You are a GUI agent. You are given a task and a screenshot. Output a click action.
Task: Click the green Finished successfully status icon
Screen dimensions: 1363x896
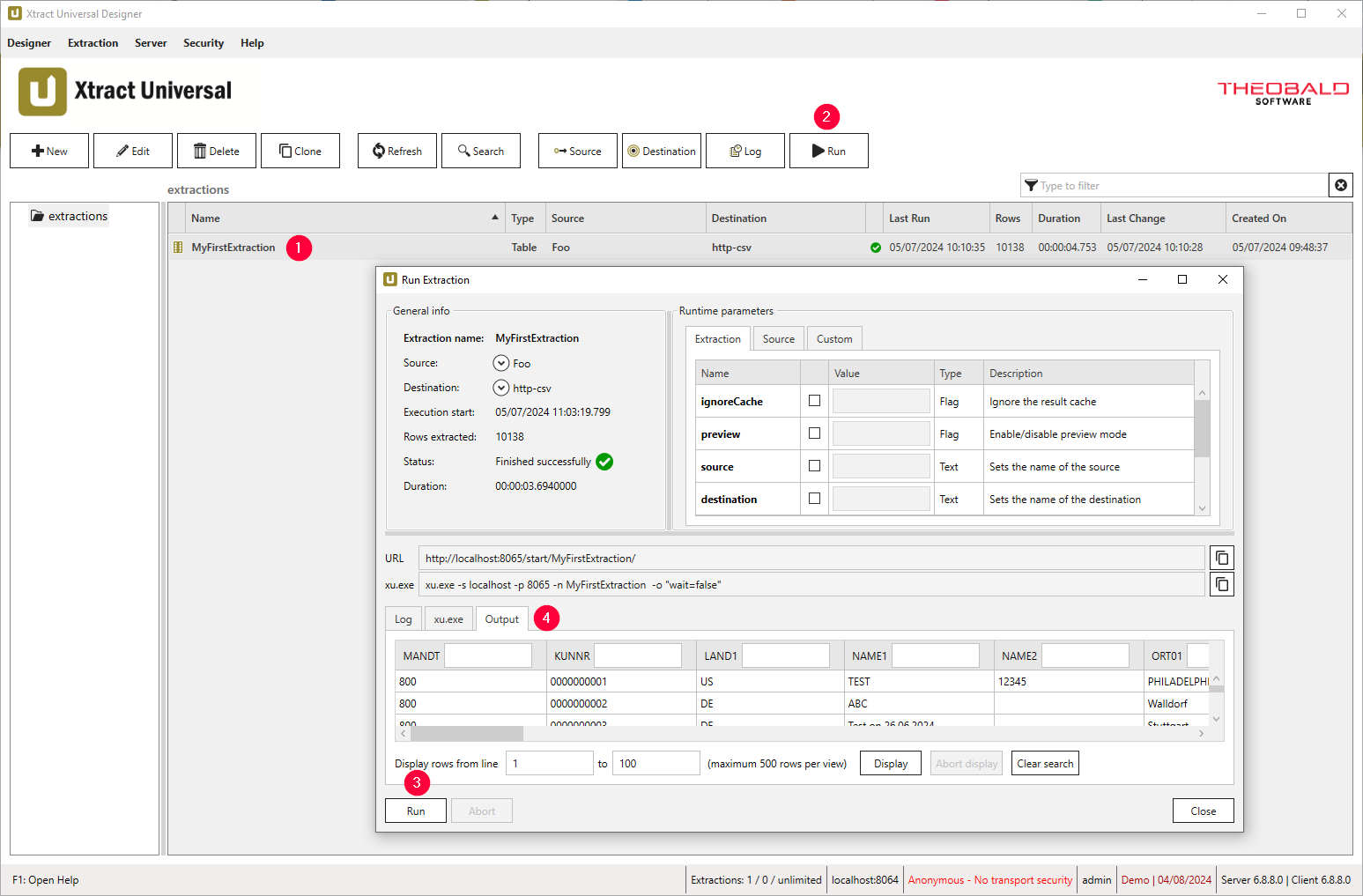604,462
